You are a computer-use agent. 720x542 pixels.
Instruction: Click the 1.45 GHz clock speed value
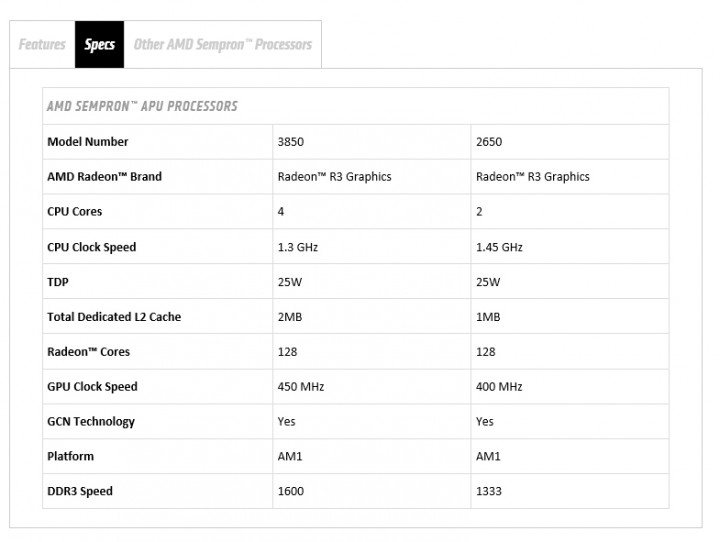pyautogui.click(x=499, y=247)
